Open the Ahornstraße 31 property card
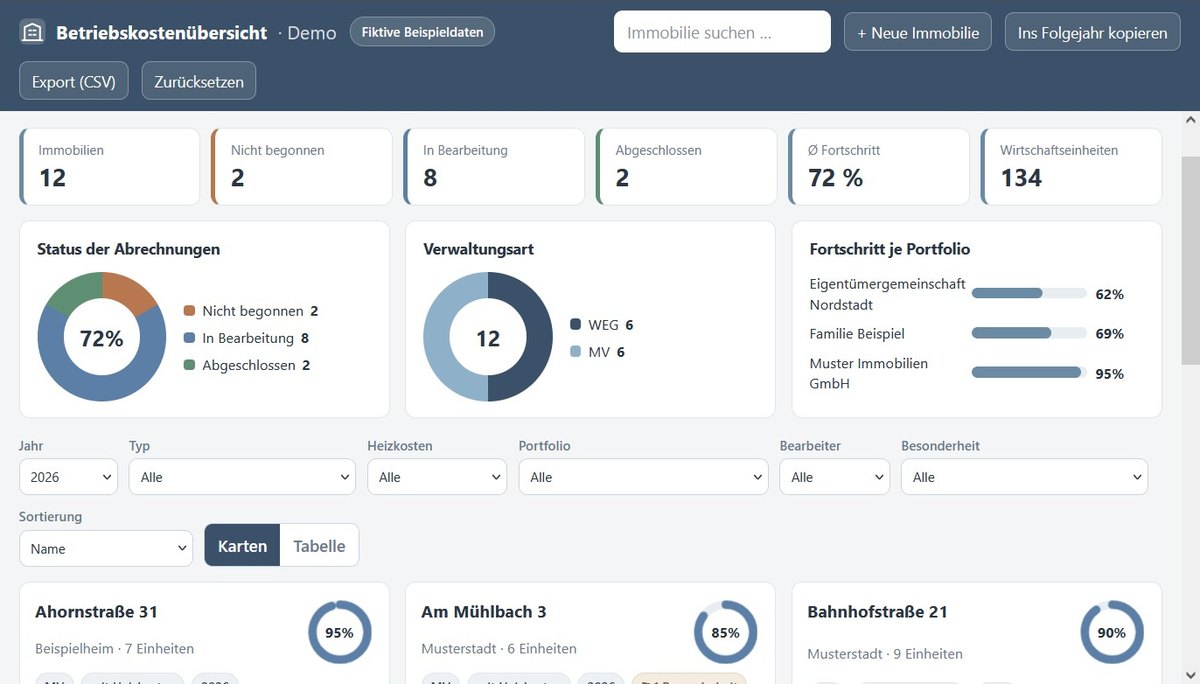 (x=204, y=634)
